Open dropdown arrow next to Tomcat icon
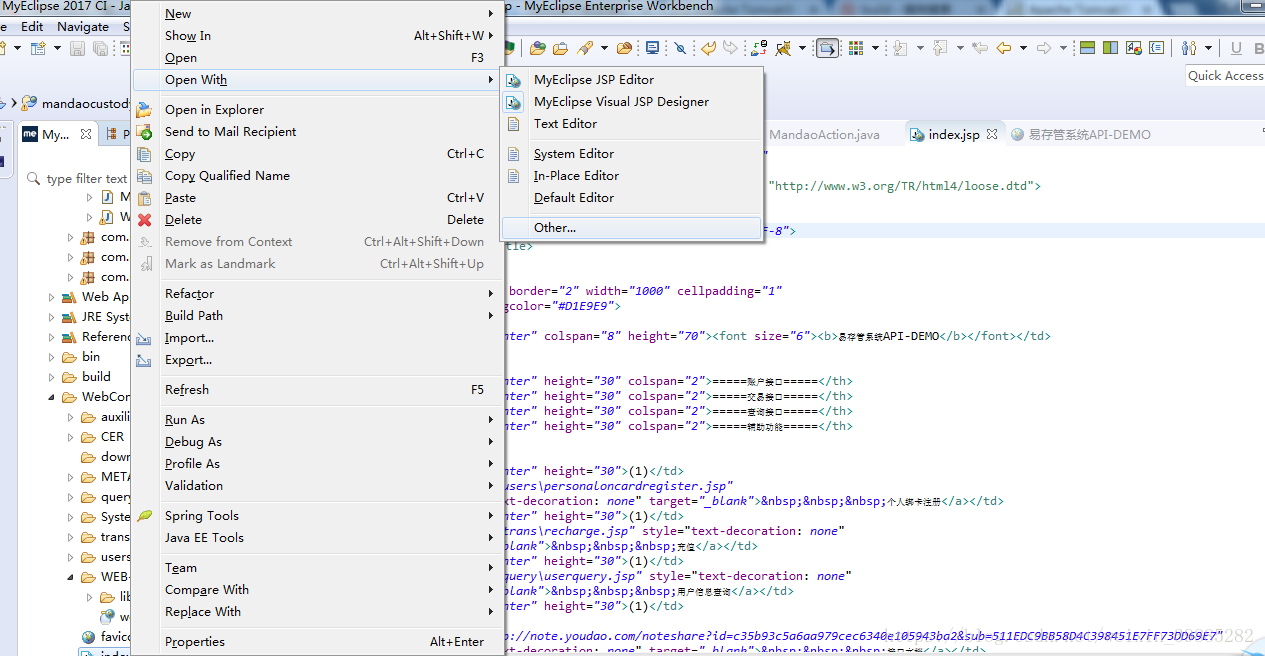The width and height of the screenshot is (1265, 656). pyautogui.click(x=801, y=48)
